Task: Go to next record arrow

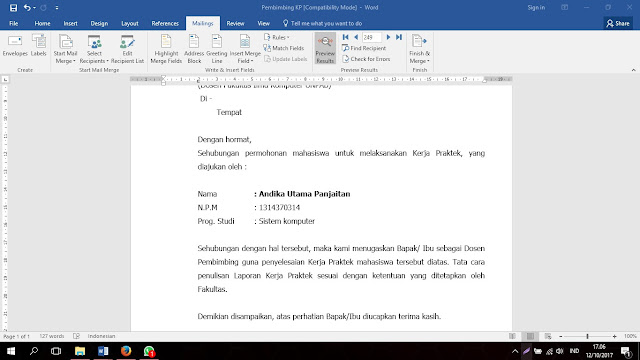Action: point(388,37)
